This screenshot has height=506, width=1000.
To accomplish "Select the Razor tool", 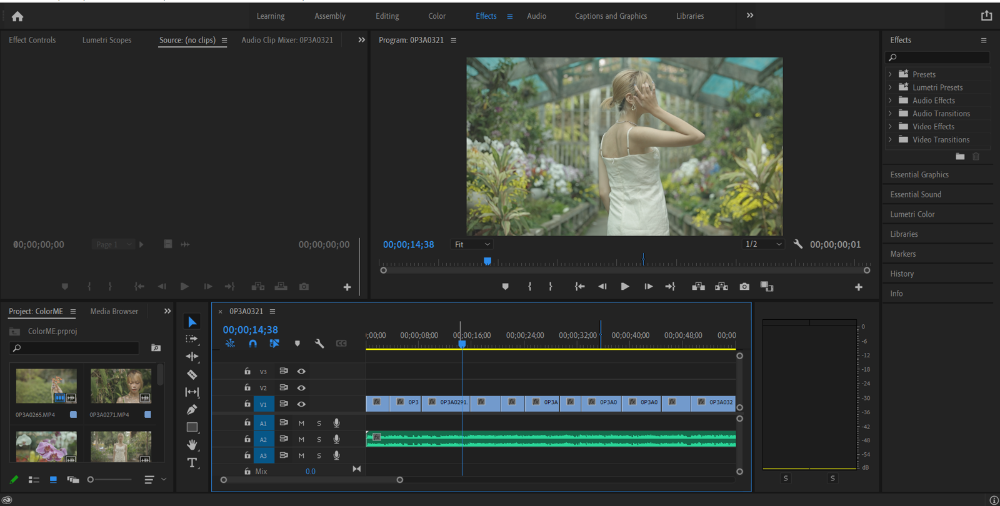I will click(x=192, y=375).
